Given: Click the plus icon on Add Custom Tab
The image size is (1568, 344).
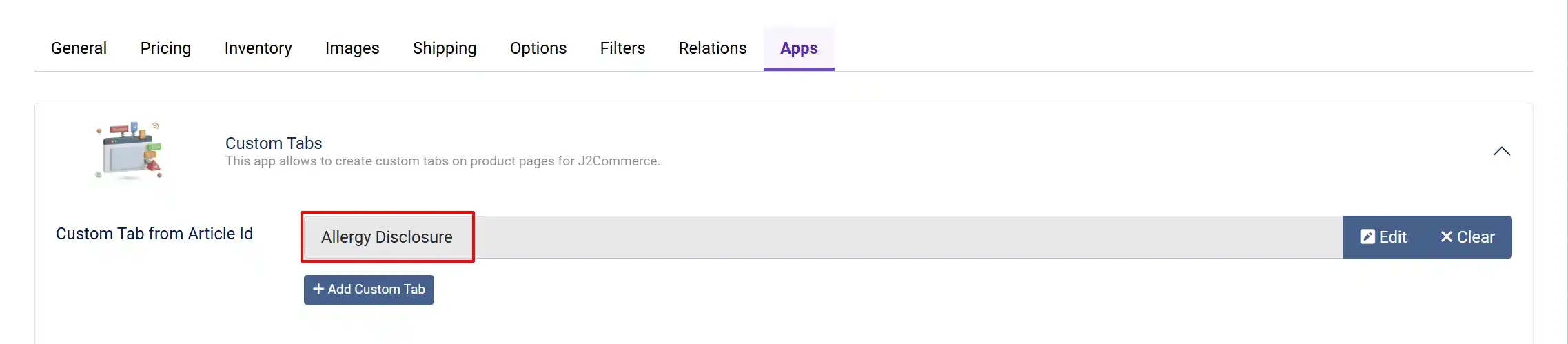Looking at the screenshot, I should [318, 290].
